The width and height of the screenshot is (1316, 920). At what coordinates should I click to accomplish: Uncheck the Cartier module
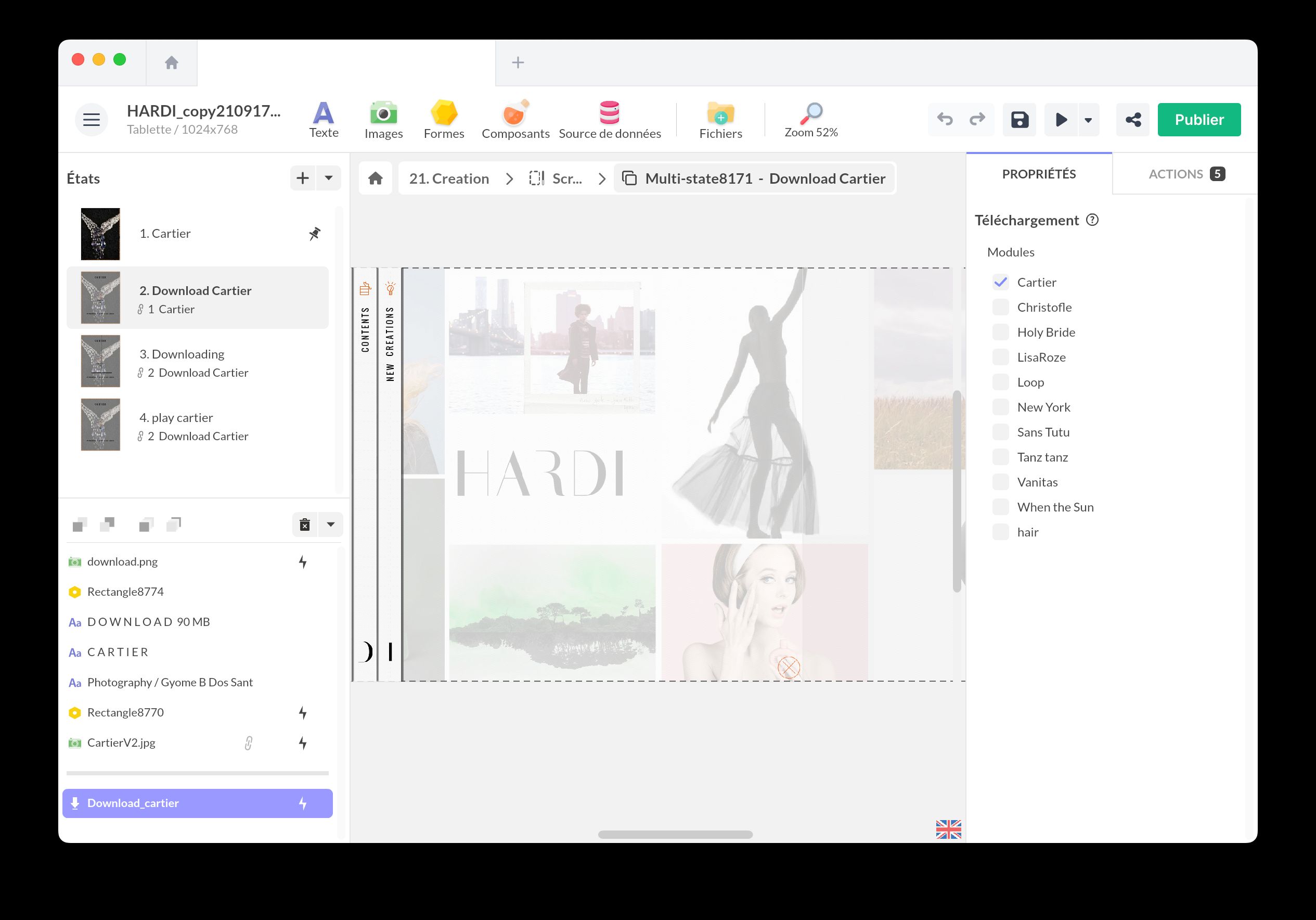click(x=1001, y=282)
